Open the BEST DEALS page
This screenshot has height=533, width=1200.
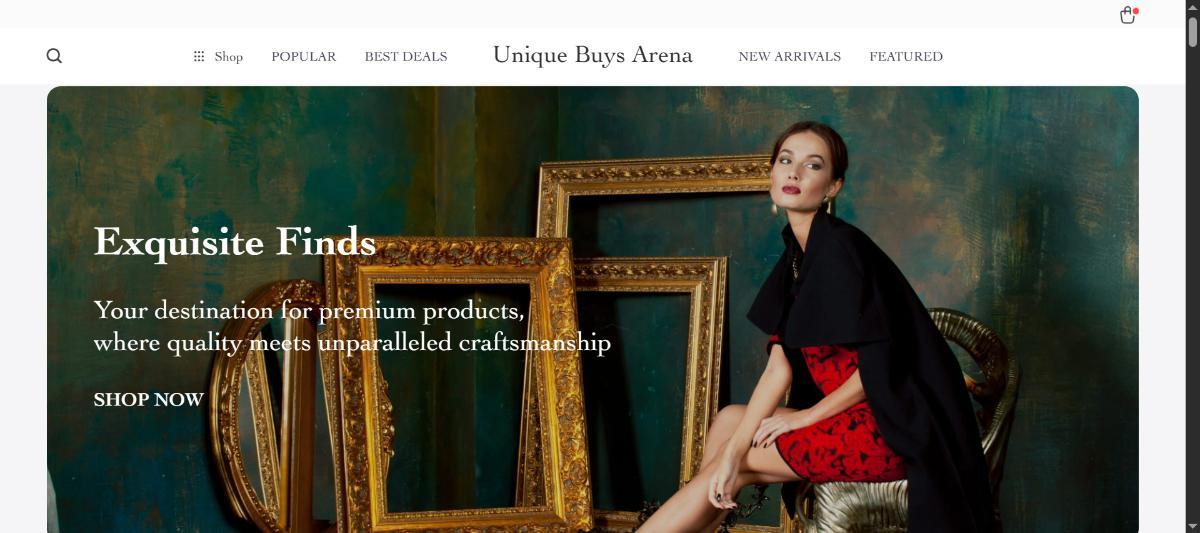[x=406, y=57]
